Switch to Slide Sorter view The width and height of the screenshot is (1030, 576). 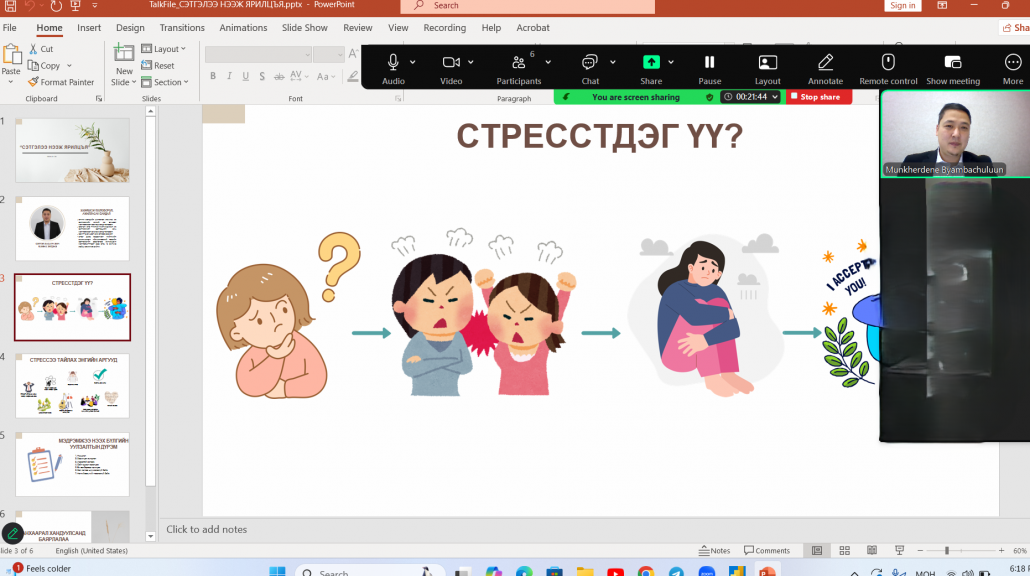point(845,551)
